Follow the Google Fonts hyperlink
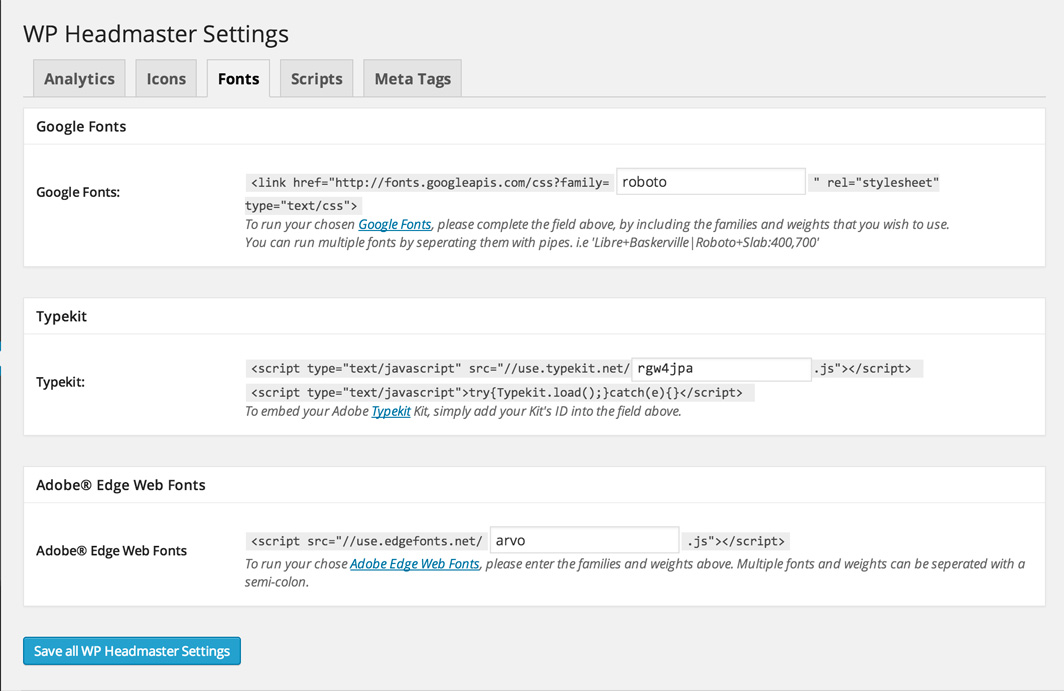This screenshot has width=1064, height=691. 394,225
